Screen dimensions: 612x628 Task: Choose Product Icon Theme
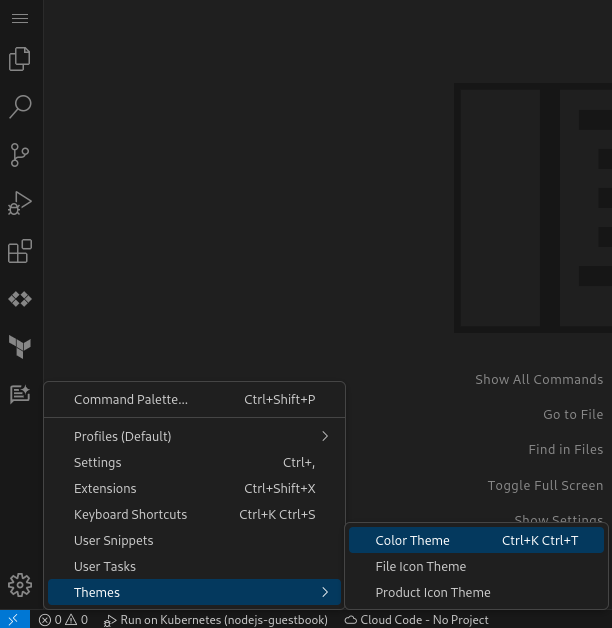pos(433,593)
